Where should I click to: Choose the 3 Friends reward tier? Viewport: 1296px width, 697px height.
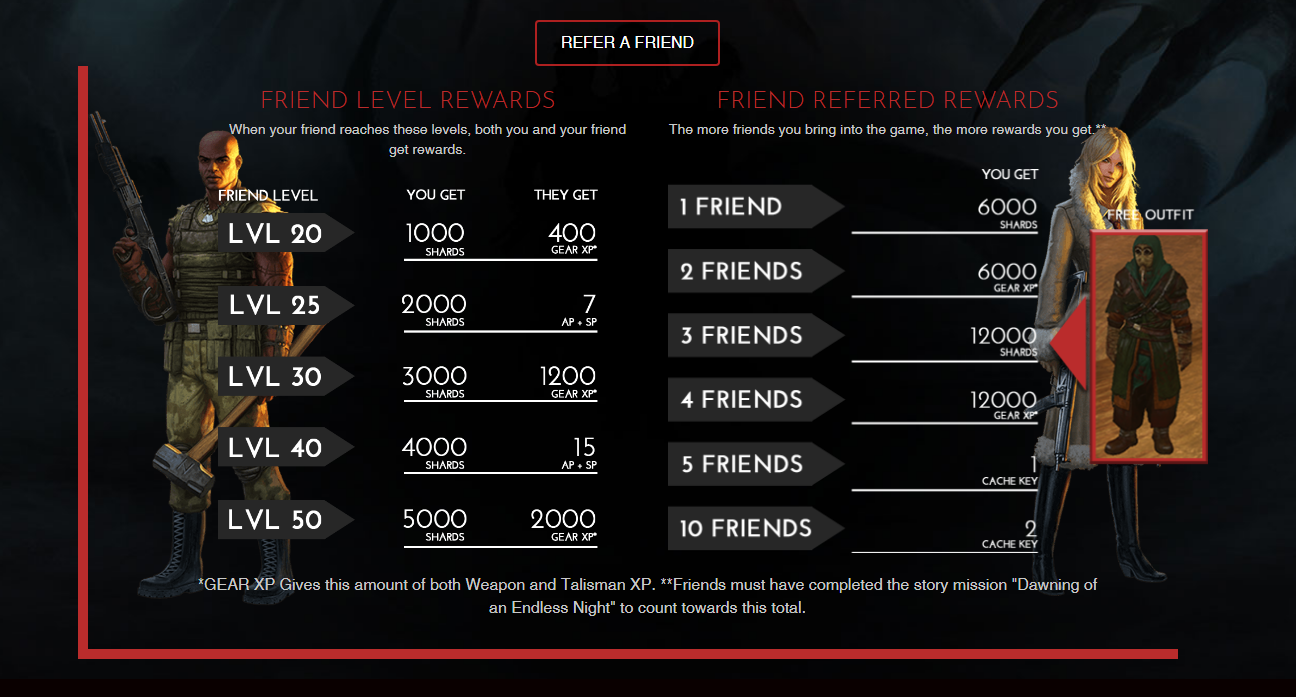pos(756,335)
